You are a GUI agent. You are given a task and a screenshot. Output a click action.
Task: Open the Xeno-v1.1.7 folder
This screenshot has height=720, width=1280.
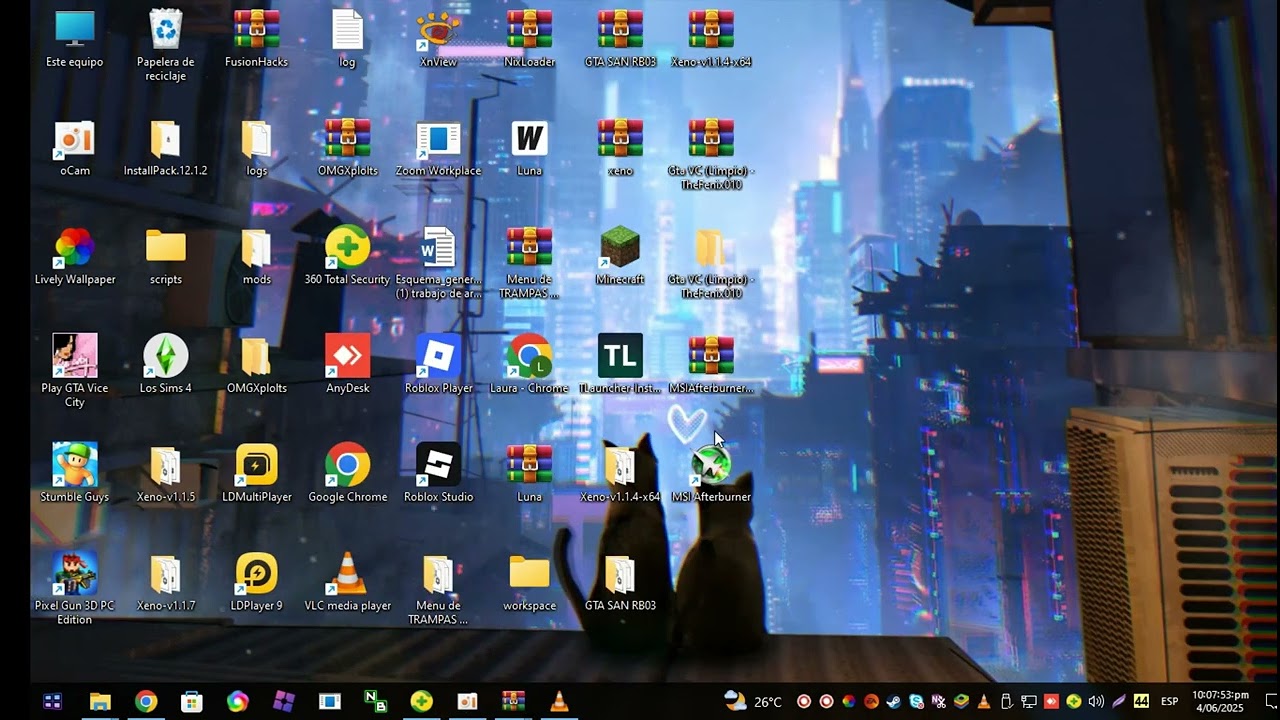pyautogui.click(x=166, y=582)
